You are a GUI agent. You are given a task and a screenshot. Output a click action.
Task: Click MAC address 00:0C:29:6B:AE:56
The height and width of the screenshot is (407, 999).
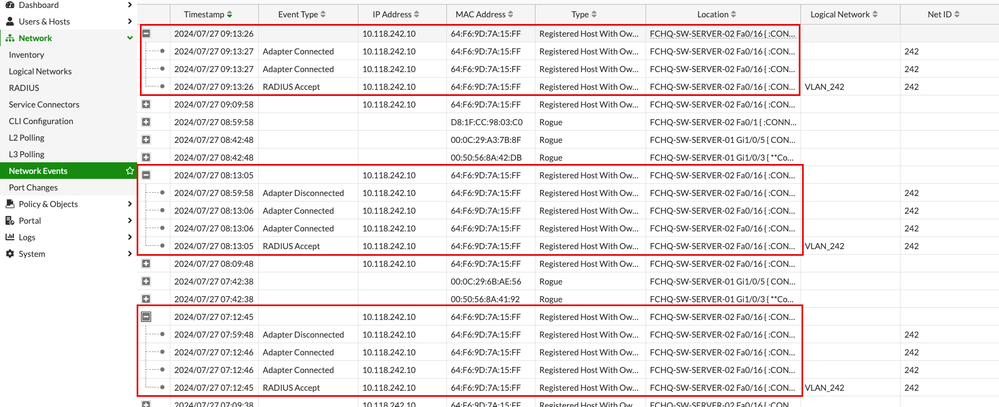tap(486, 282)
